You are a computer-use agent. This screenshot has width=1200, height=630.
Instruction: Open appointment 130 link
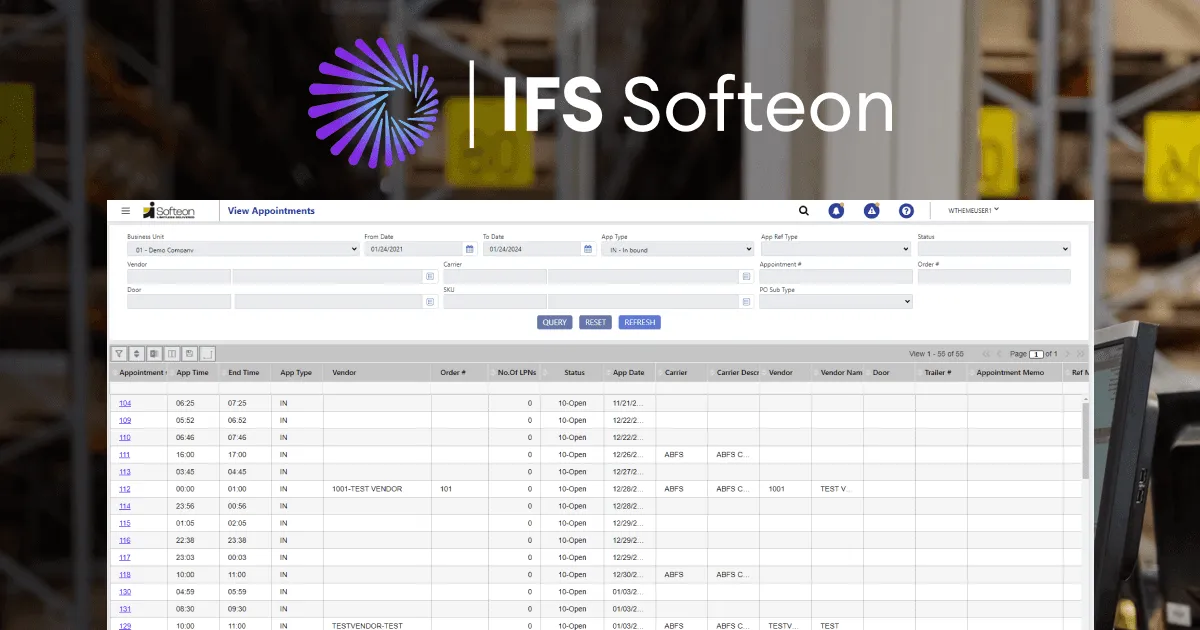click(x=125, y=592)
